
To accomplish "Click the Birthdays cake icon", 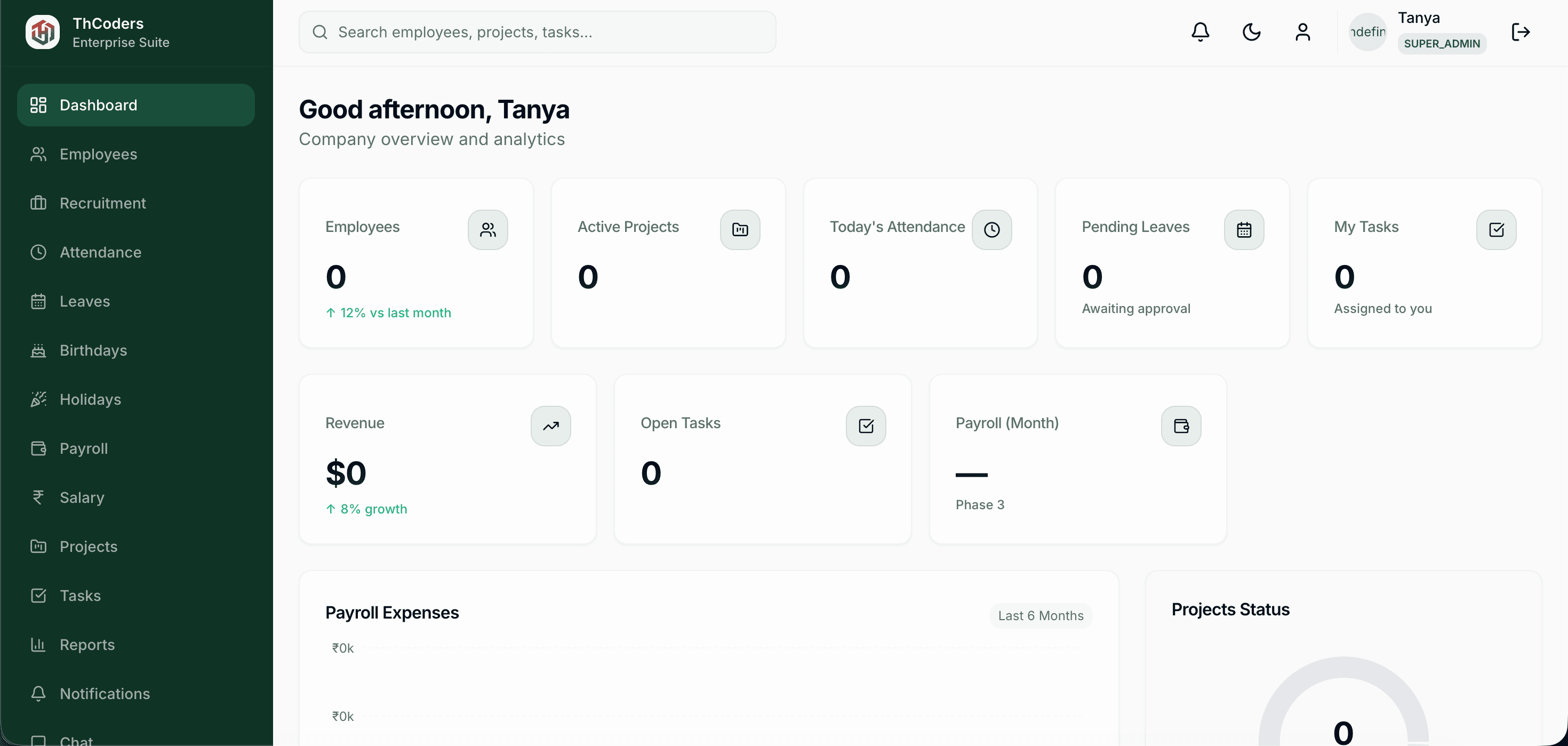I will point(38,350).
